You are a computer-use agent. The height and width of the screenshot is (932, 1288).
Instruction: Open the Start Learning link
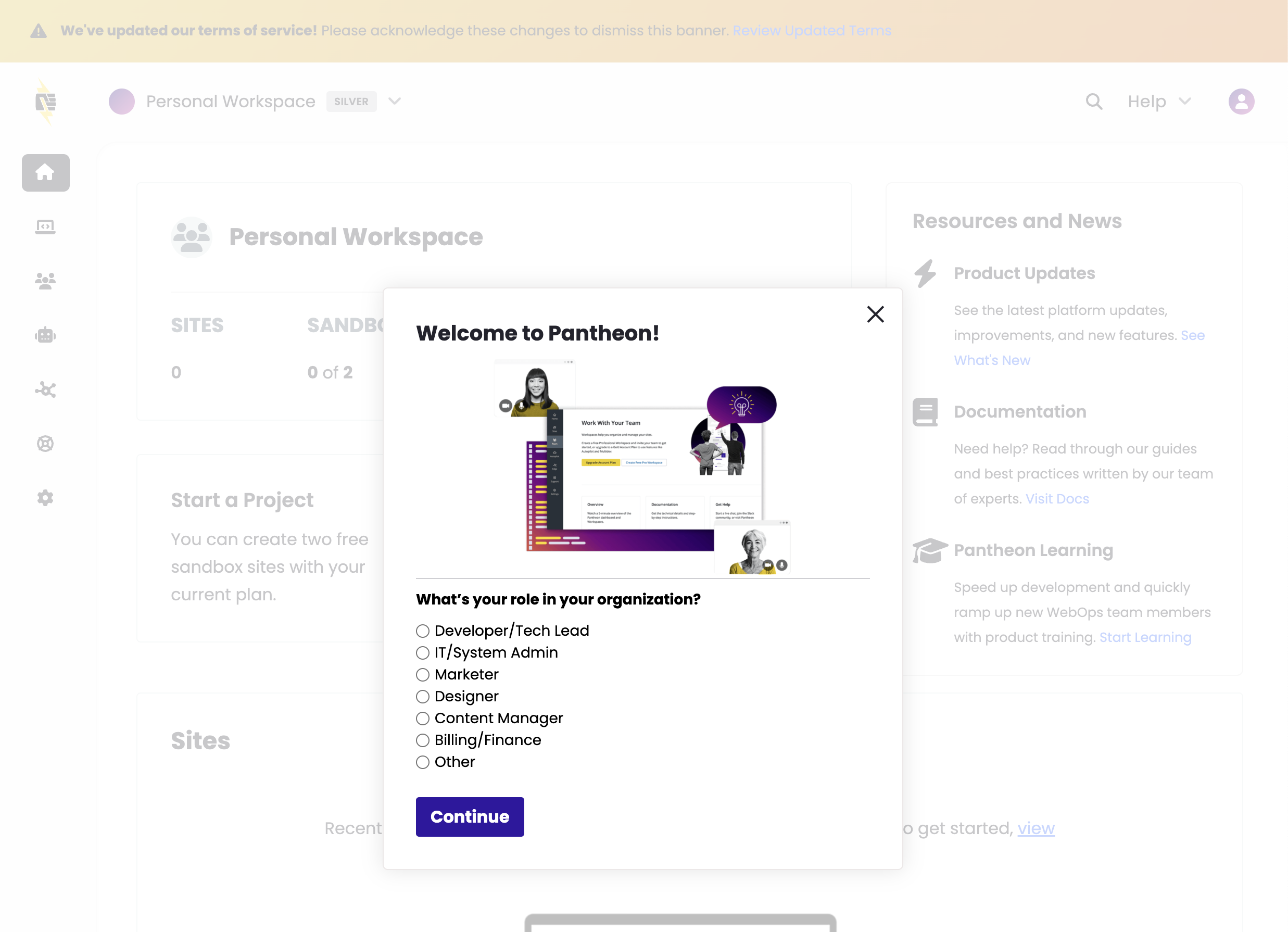point(1145,638)
